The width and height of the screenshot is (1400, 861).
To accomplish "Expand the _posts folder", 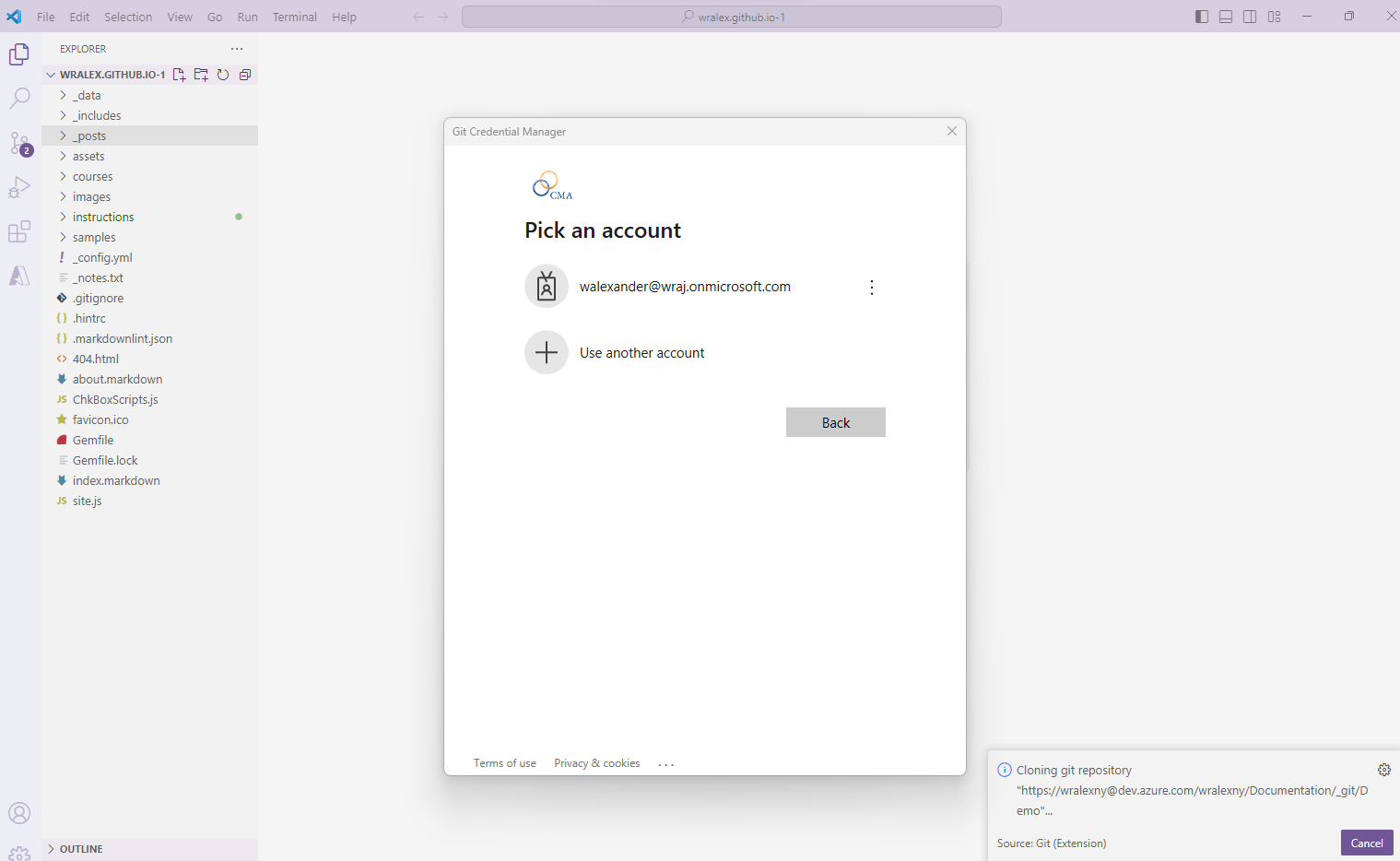I will coord(150,136).
